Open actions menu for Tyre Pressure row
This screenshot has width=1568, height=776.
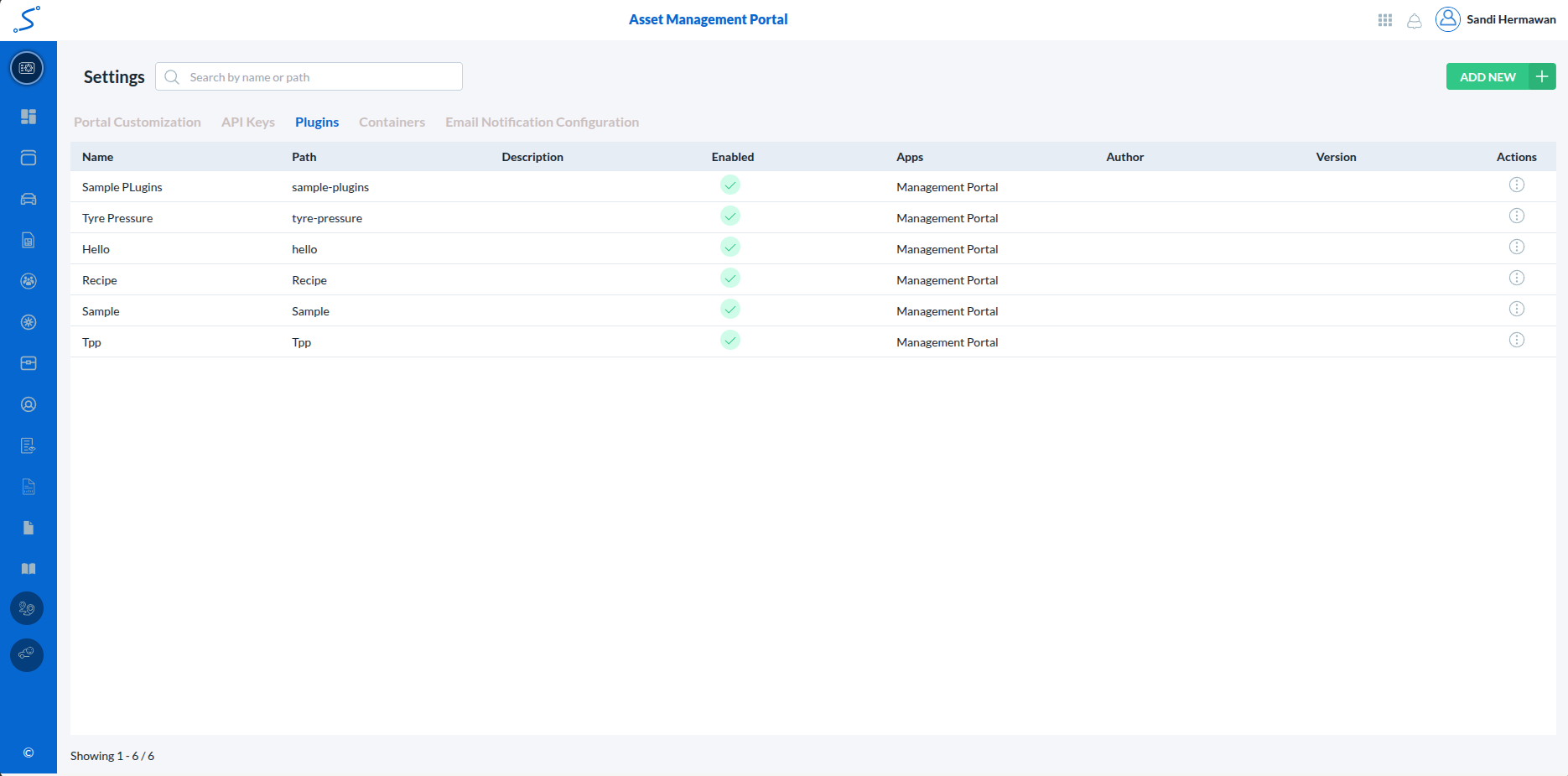point(1517,216)
